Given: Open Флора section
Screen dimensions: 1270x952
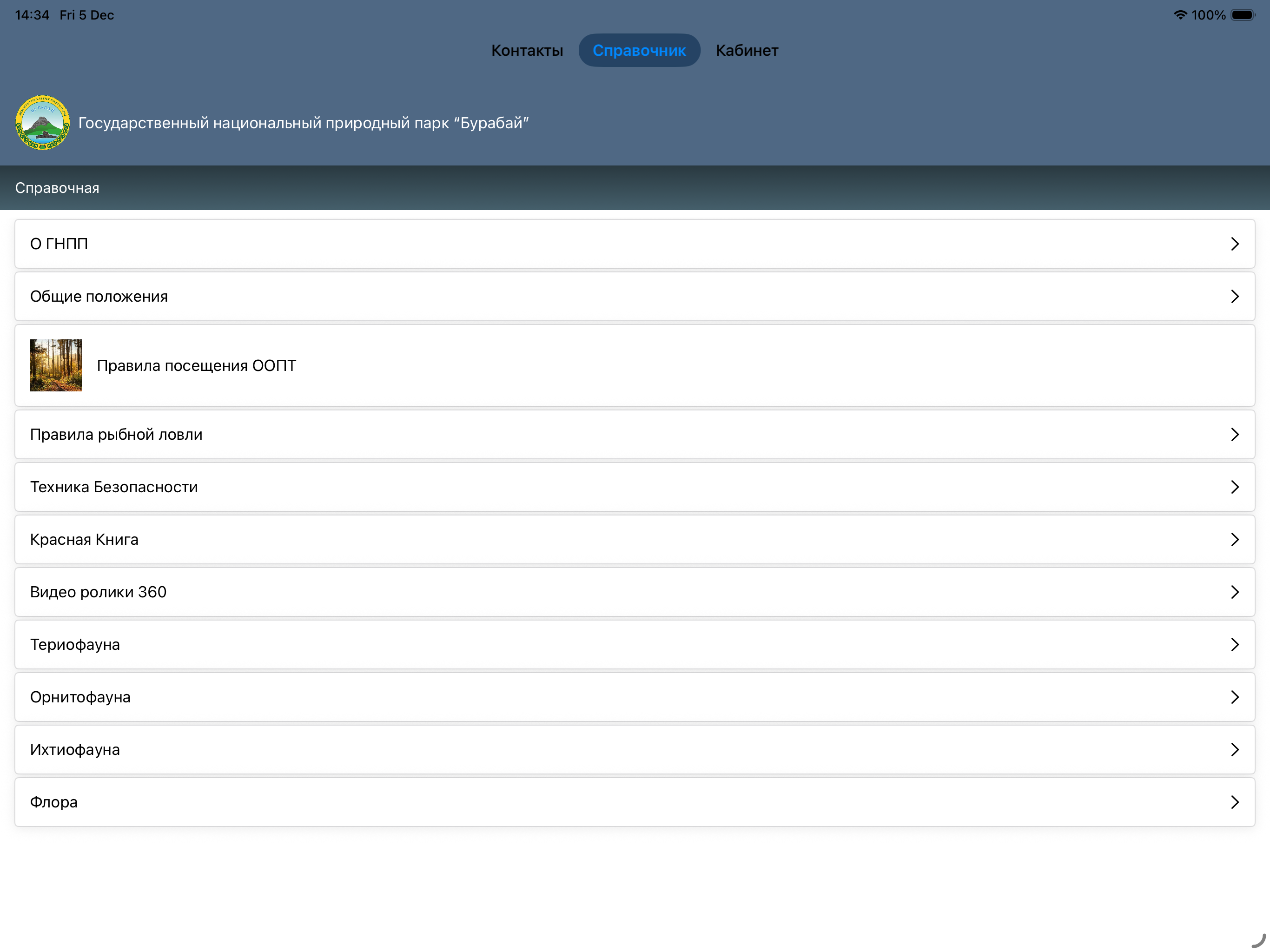Looking at the screenshot, I should (x=635, y=802).
